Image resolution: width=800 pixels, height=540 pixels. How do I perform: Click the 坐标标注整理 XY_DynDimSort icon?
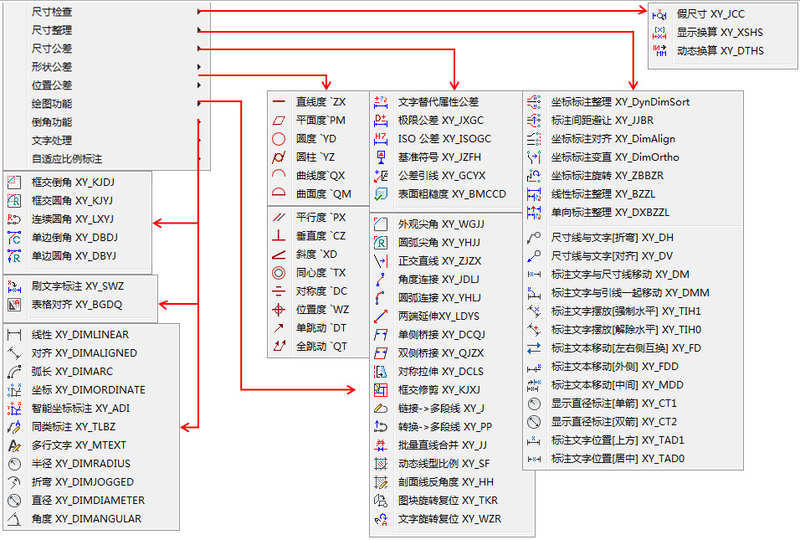pos(533,102)
